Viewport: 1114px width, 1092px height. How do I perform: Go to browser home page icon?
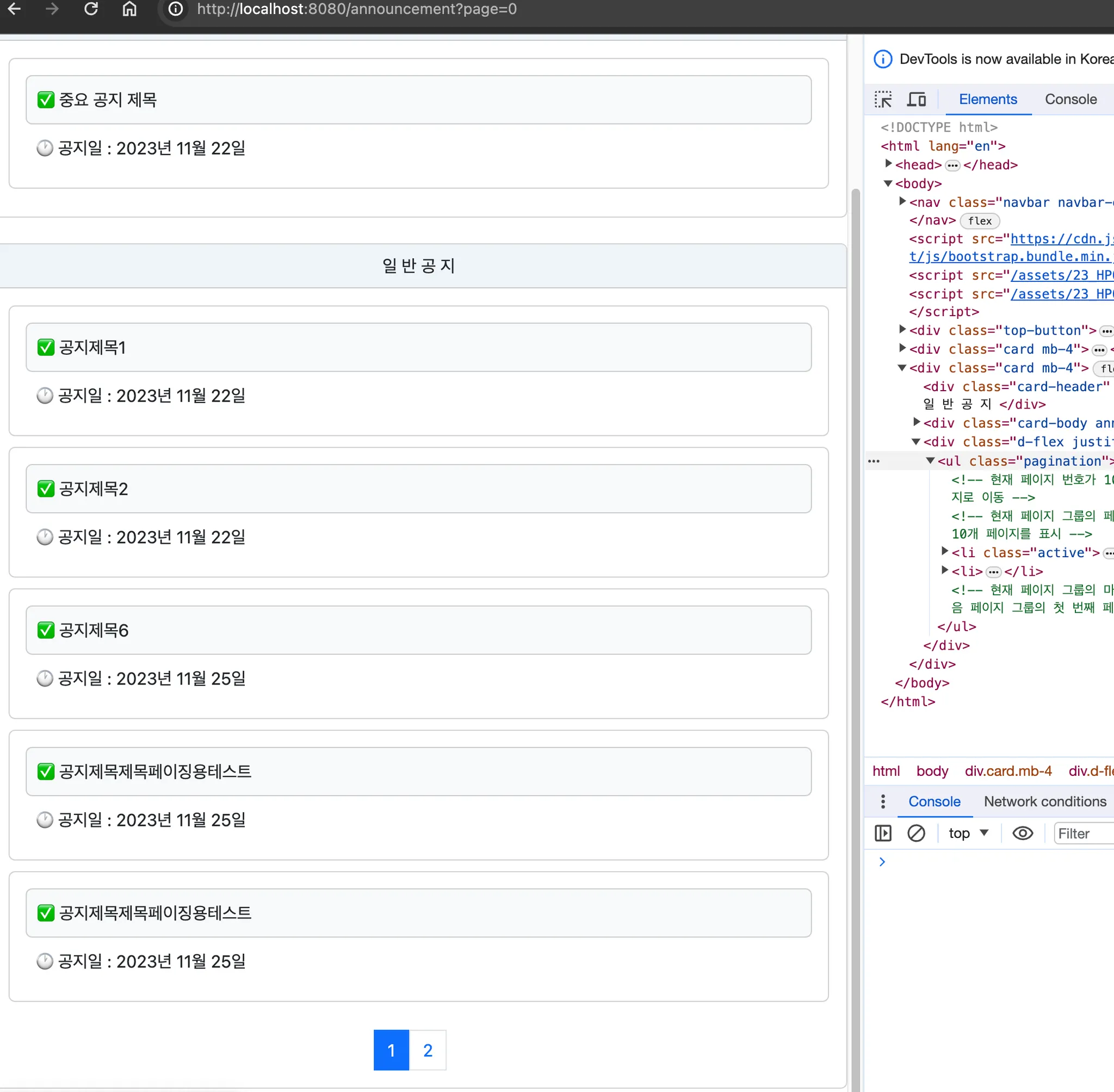coord(129,9)
